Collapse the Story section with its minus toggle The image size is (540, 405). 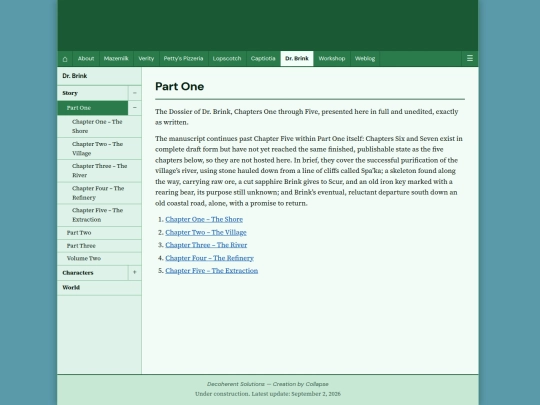point(135,93)
